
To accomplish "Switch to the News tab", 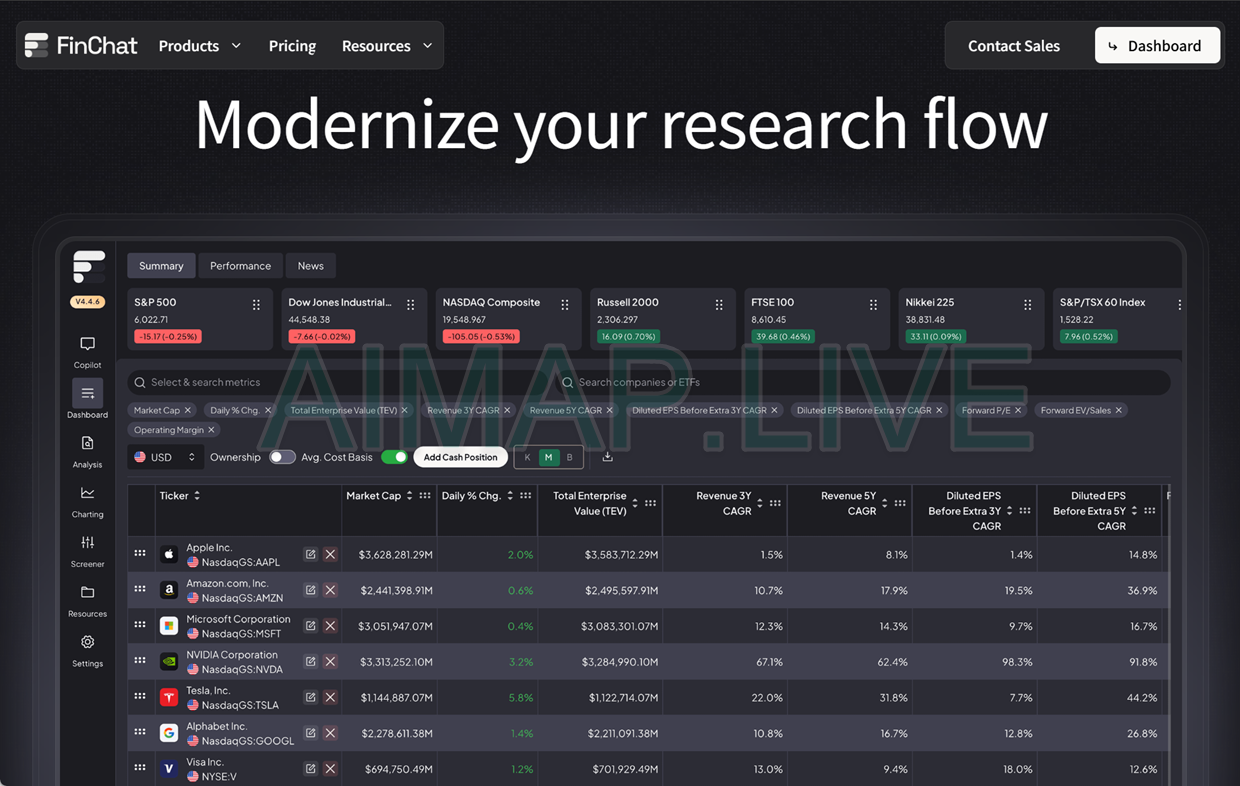I will click(x=310, y=266).
